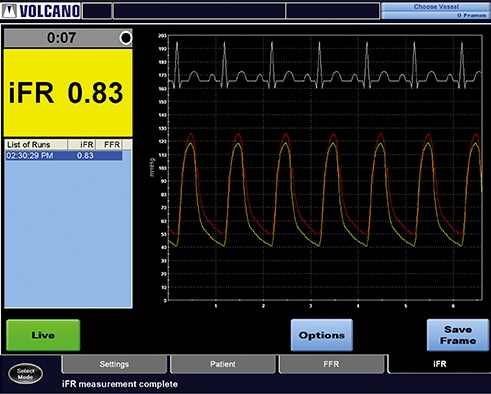
Task: Click the Live green button
Action: pyautogui.click(x=43, y=335)
